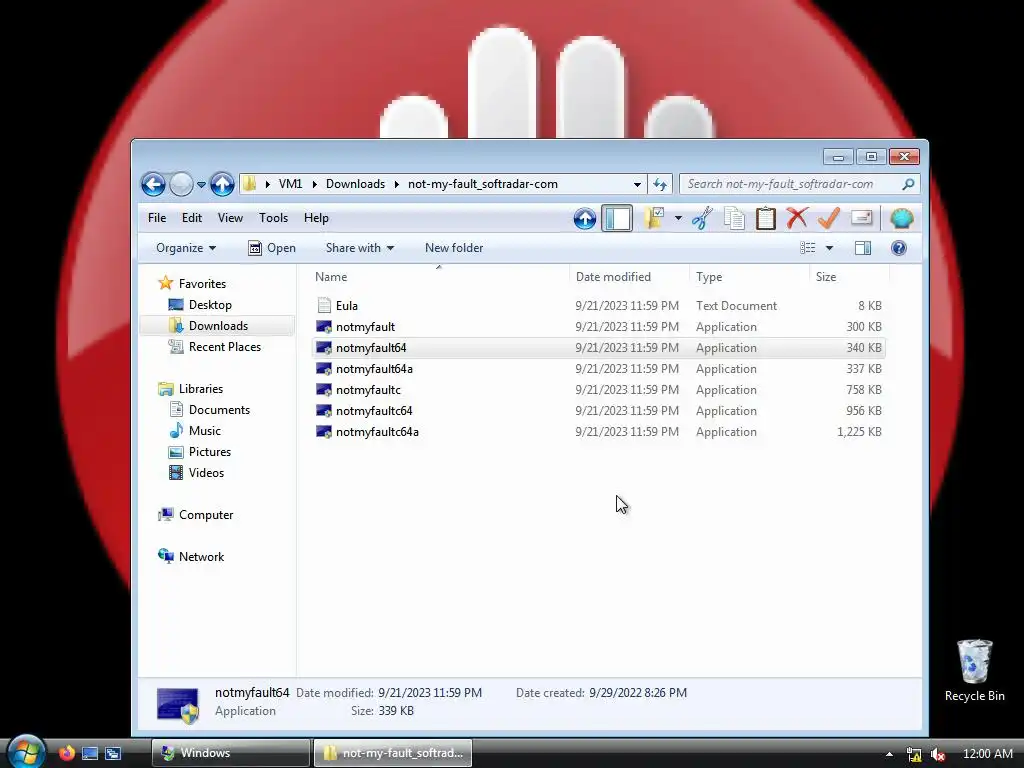This screenshot has width=1024, height=768.
Task: Sort by the Date modified column header
Action: [x=629, y=277]
